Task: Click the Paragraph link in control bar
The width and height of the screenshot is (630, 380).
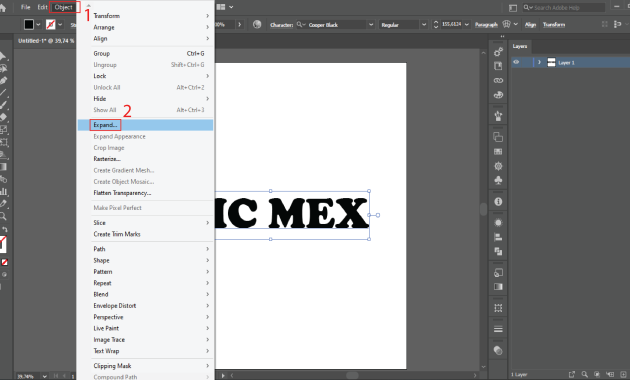Action: tap(486, 25)
